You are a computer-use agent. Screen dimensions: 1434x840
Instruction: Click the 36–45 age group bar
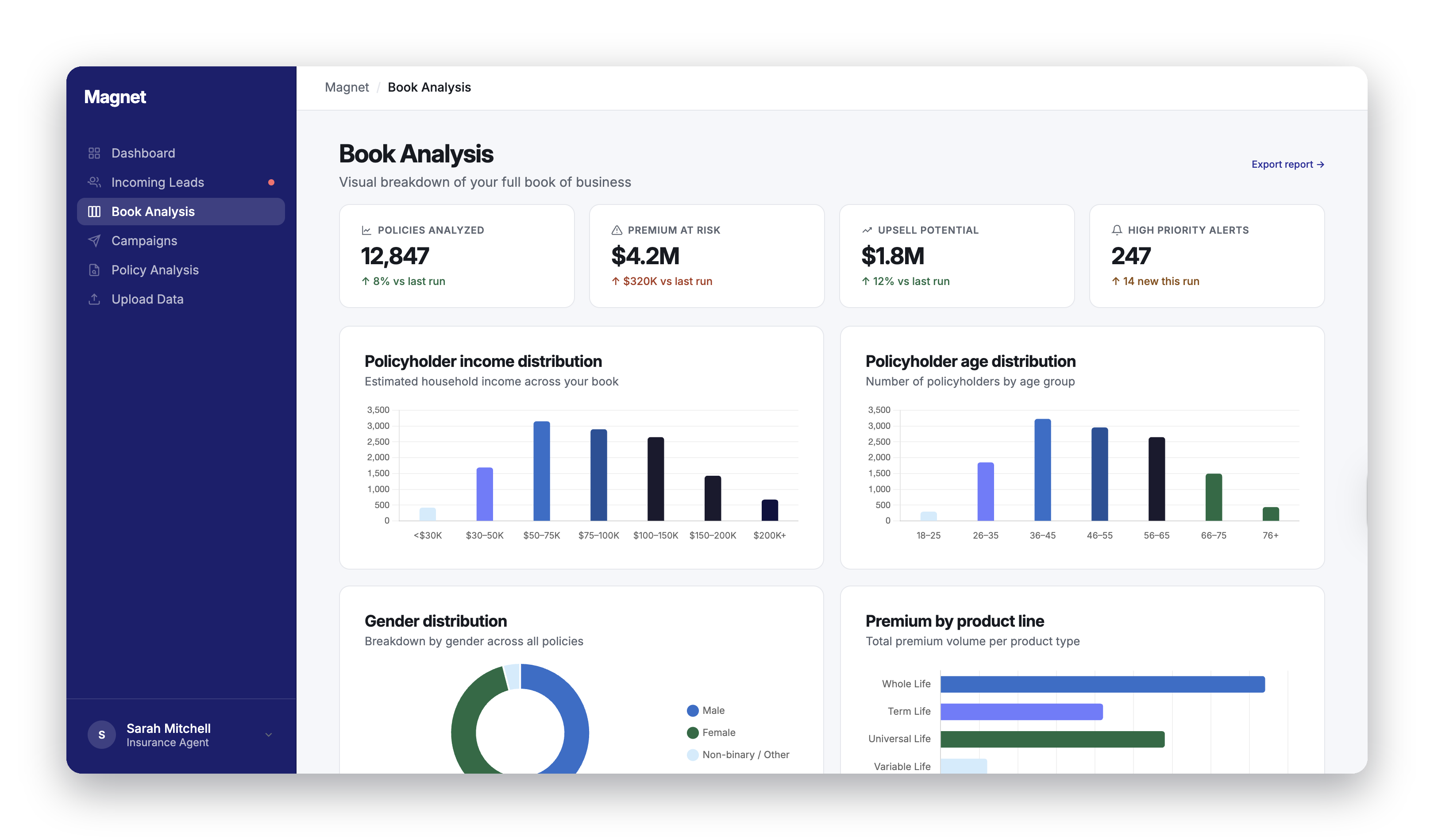click(1042, 470)
